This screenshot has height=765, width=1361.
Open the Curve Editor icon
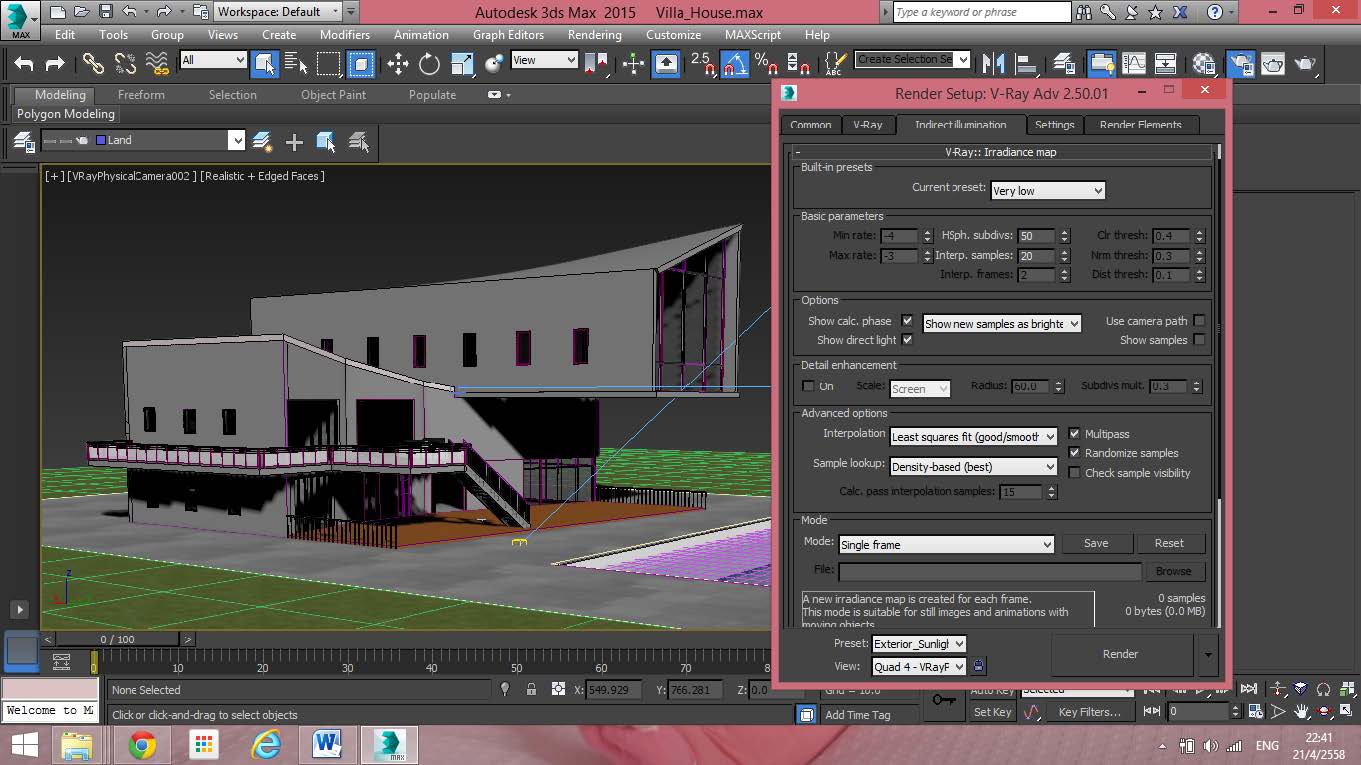(1134, 64)
